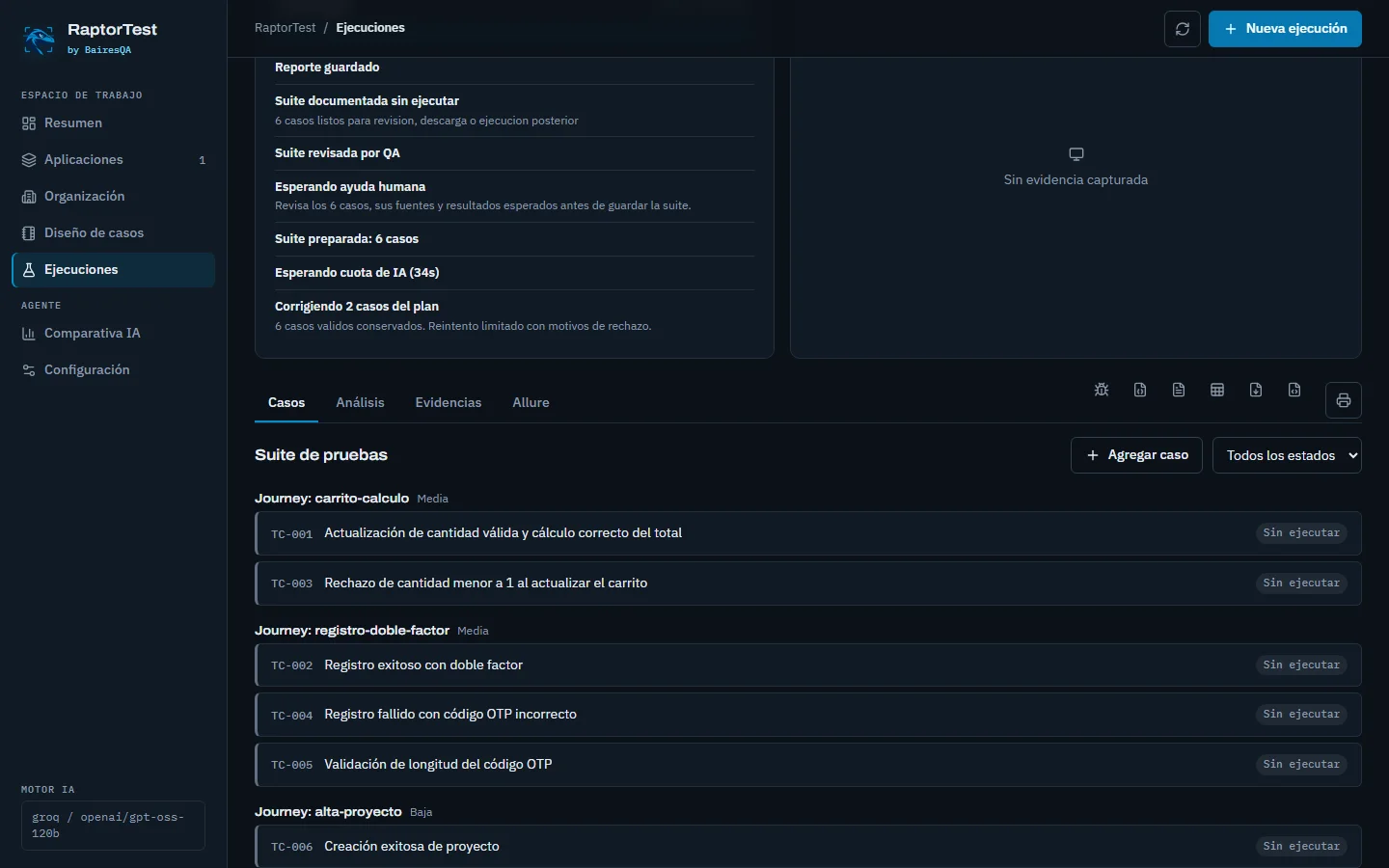
Task: Click the file download arrow icon
Action: tap(1256, 390)
